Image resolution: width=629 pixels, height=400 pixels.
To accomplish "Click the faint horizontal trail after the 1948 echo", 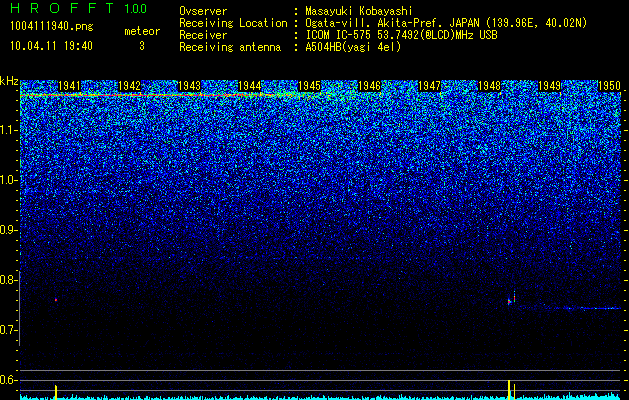I will [x=569, y=308].
